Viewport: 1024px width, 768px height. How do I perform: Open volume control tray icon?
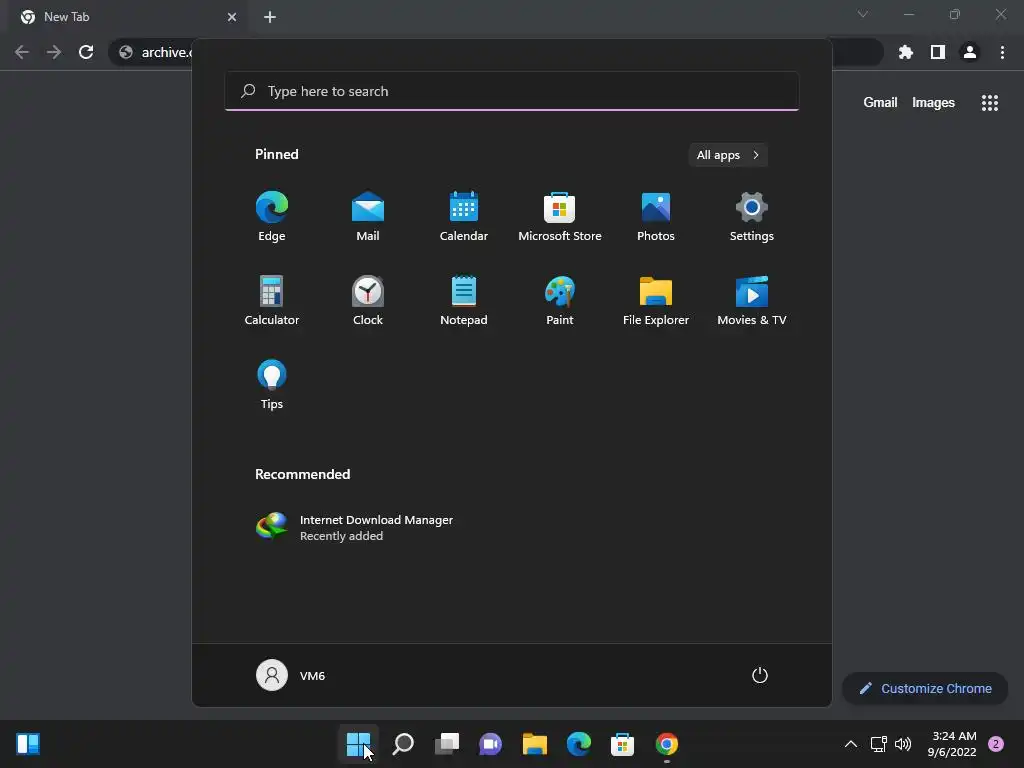(x=903, y=744)
